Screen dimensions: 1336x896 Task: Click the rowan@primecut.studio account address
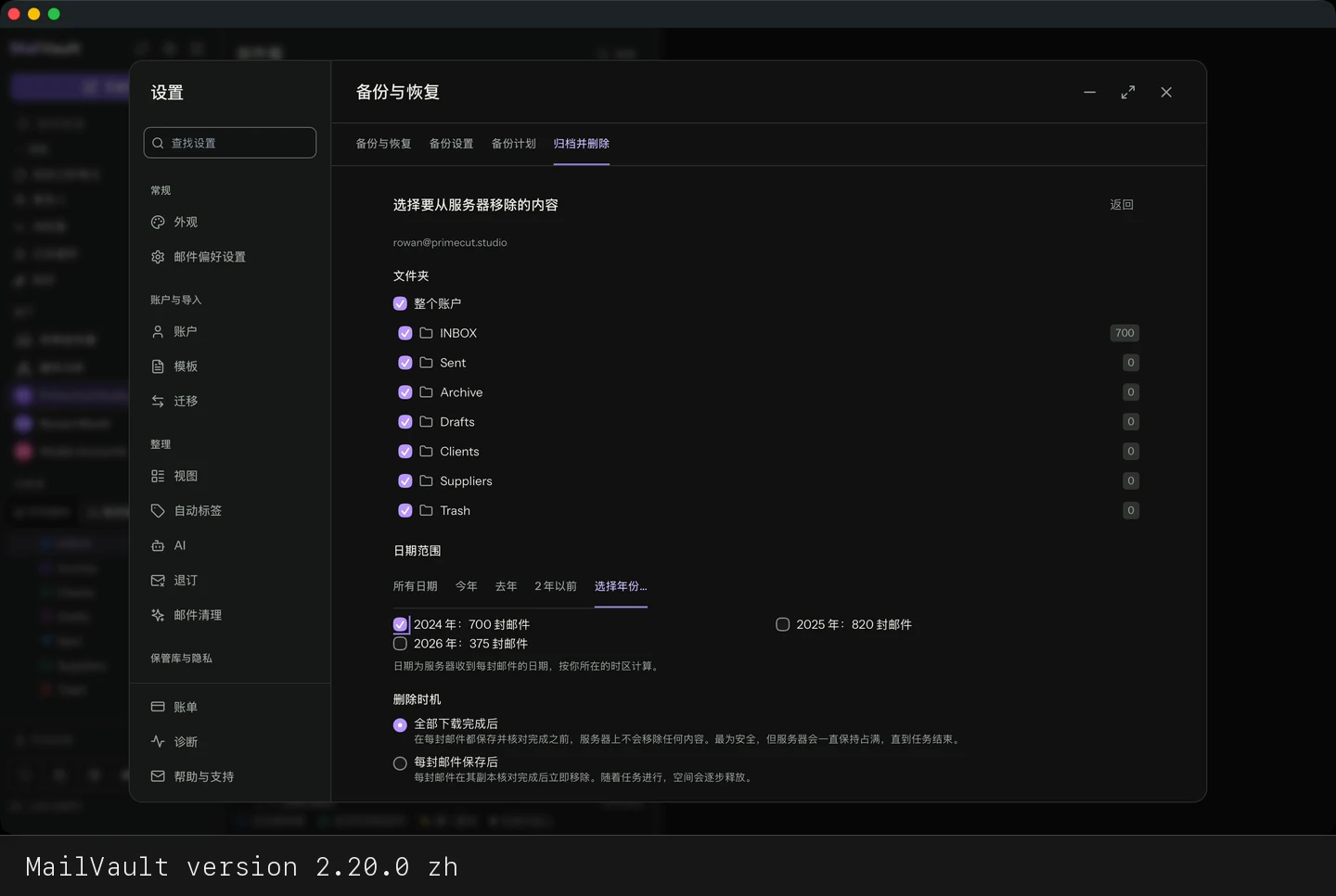[x=450, y=243]
